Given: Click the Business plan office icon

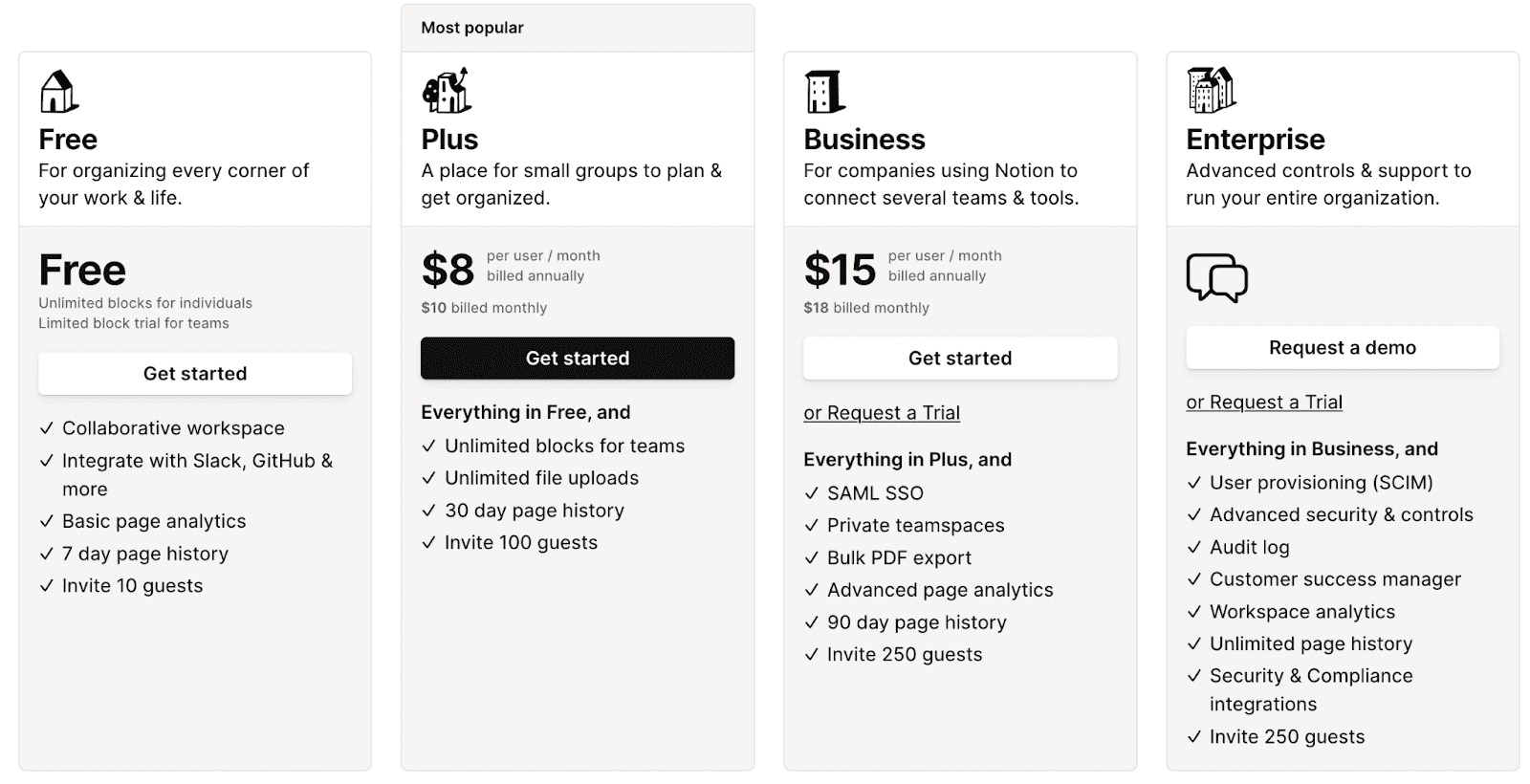Looking at the screenshot, I should coord(824,92).
